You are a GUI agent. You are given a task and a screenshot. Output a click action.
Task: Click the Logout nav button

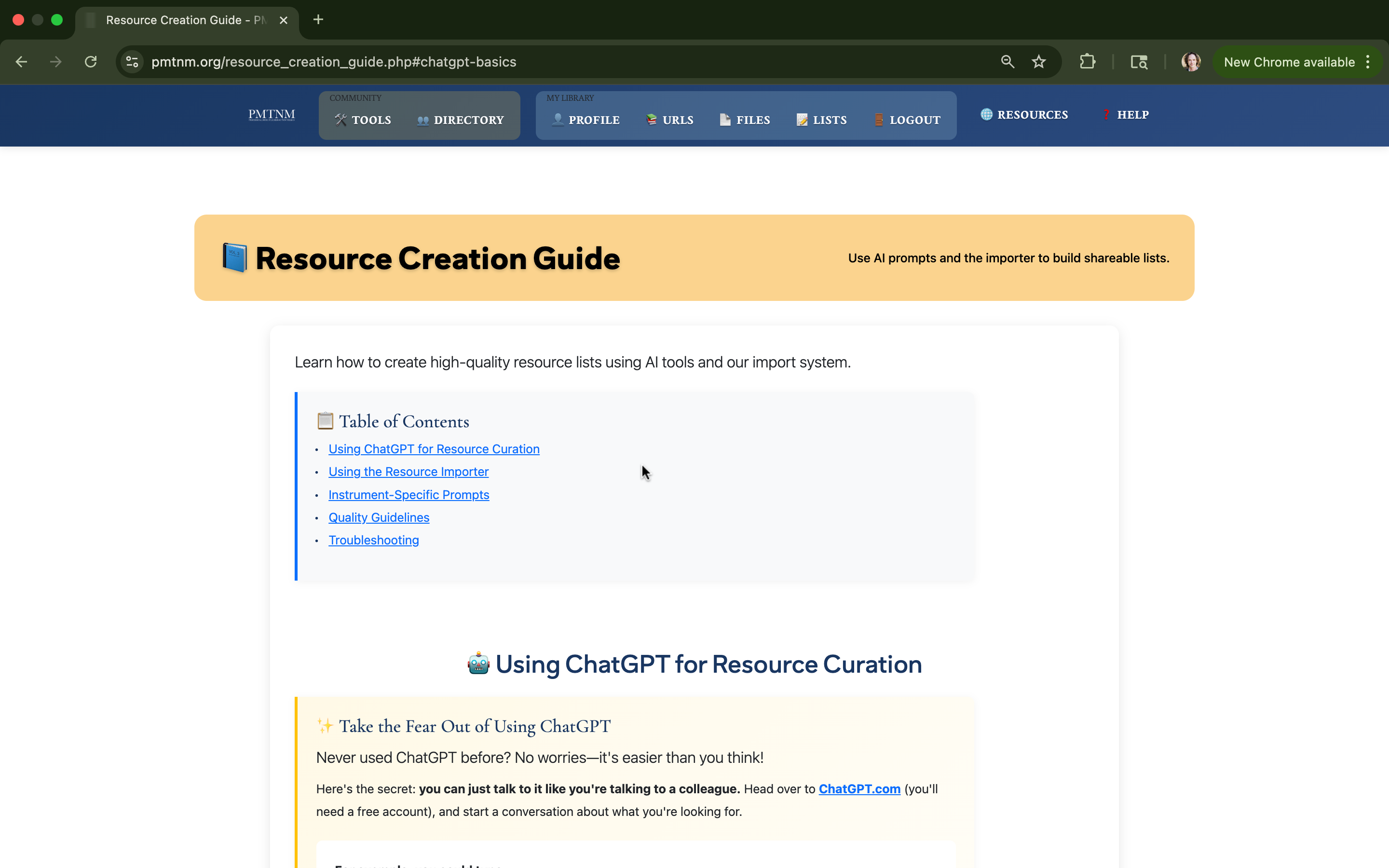coord(907,120)
